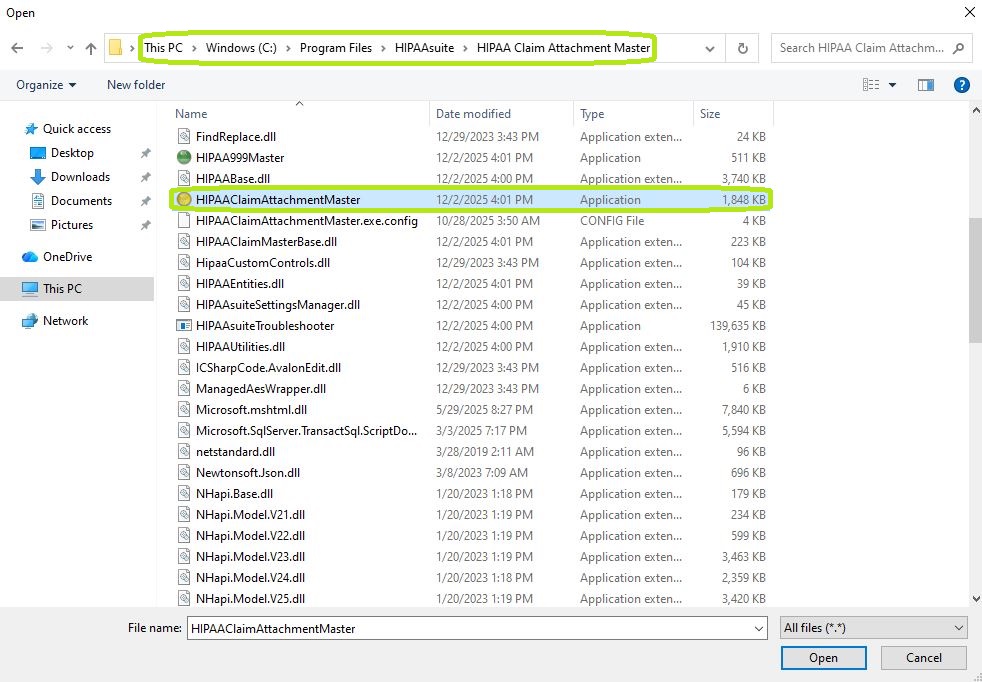Select NHapi.Base.dll file

coord(234,493)
